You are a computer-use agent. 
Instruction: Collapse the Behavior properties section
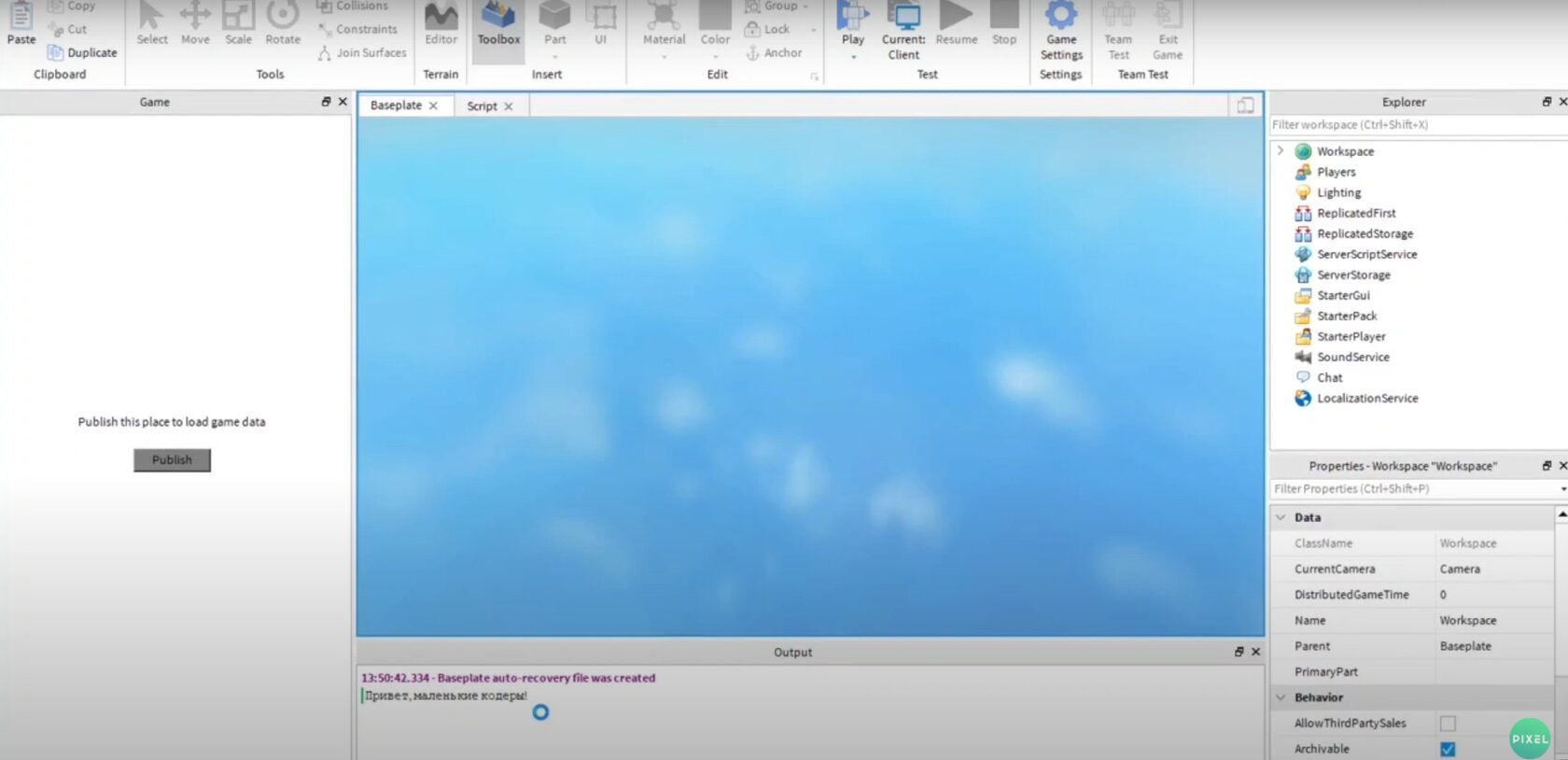[x=1281, y=697]
